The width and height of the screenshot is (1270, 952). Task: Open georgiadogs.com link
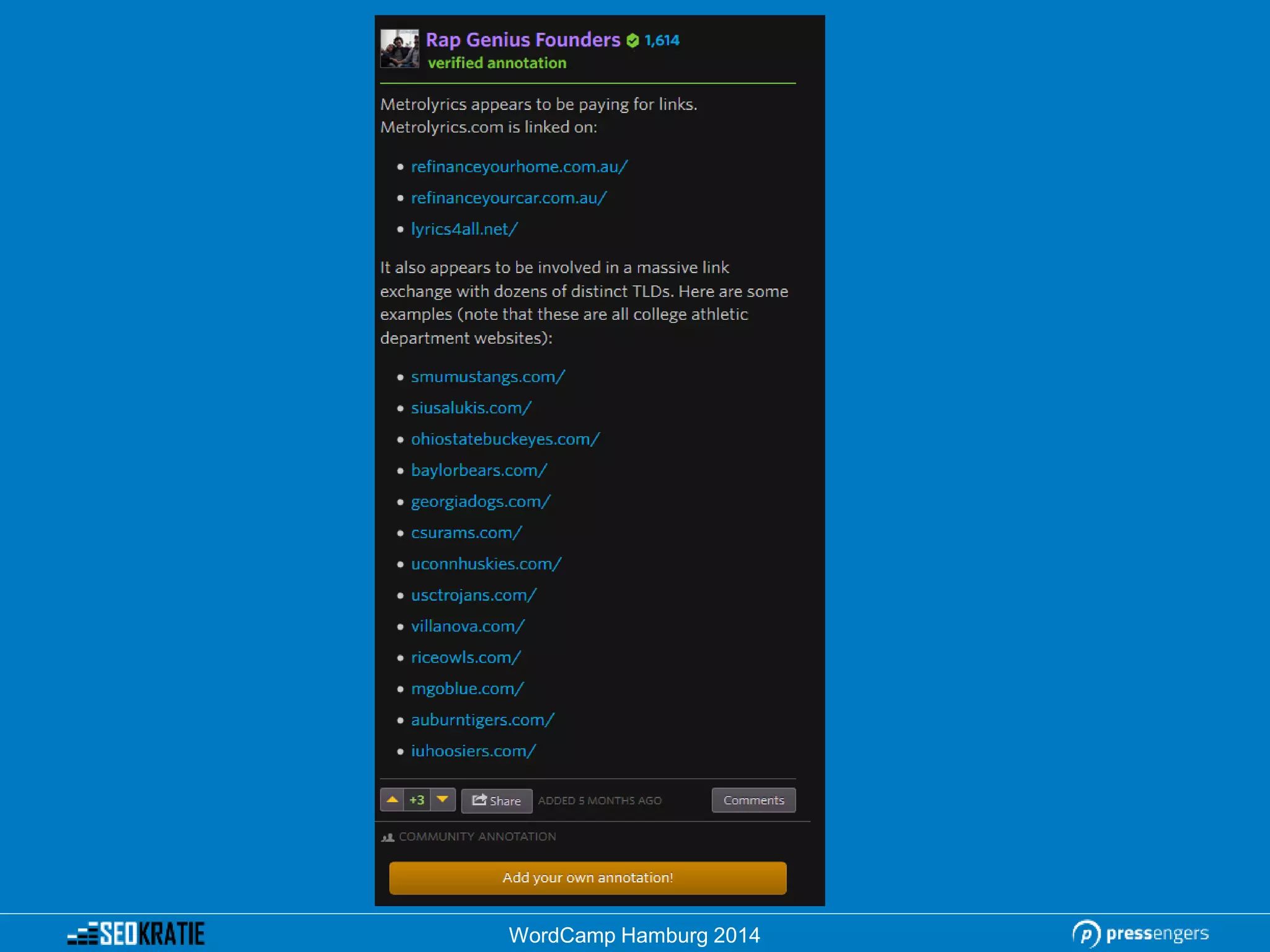(x=481, y=501)
